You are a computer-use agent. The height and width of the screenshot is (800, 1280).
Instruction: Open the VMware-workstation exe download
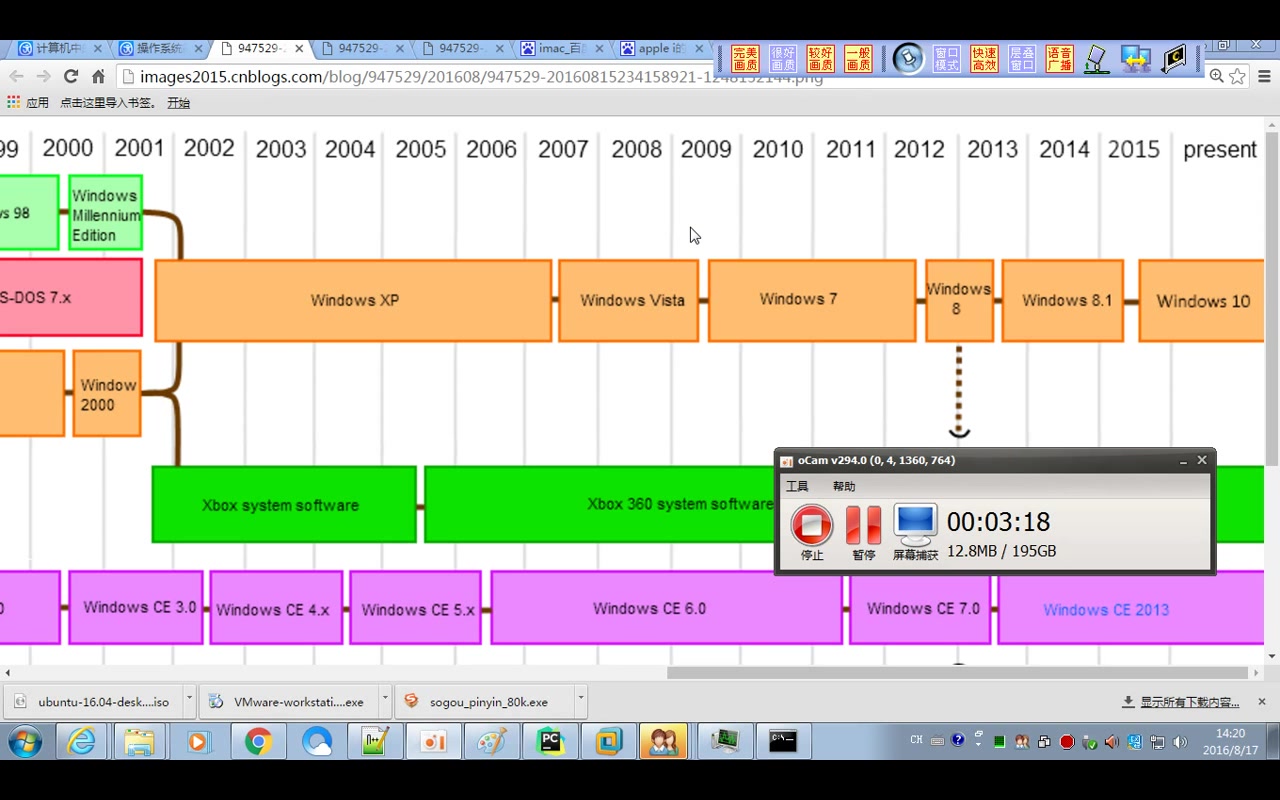(x=288, y=702)
